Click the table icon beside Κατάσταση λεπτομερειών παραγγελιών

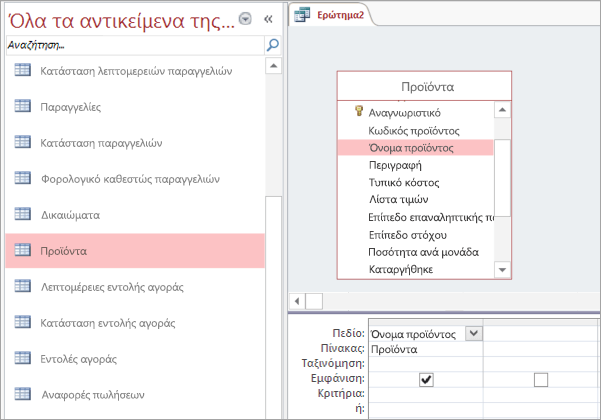23,70
